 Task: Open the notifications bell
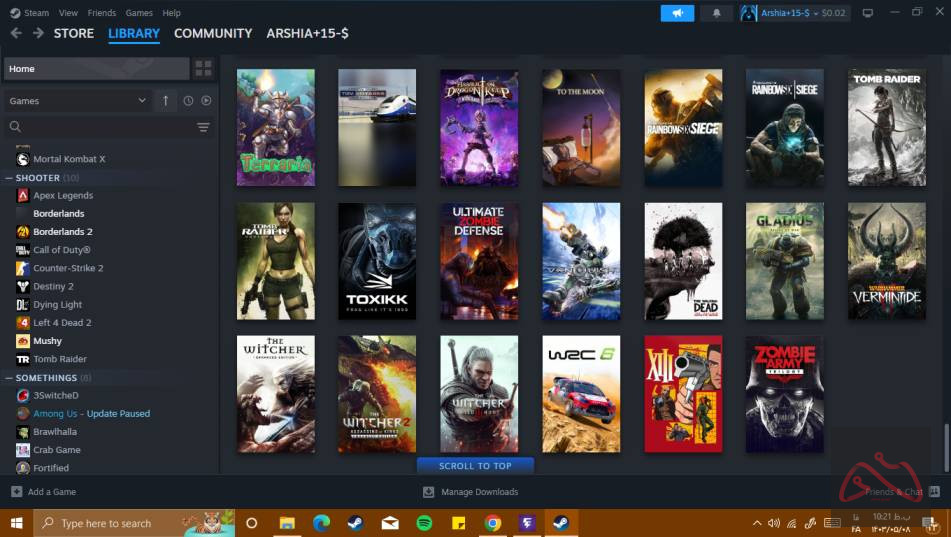(x=716, y=13)
